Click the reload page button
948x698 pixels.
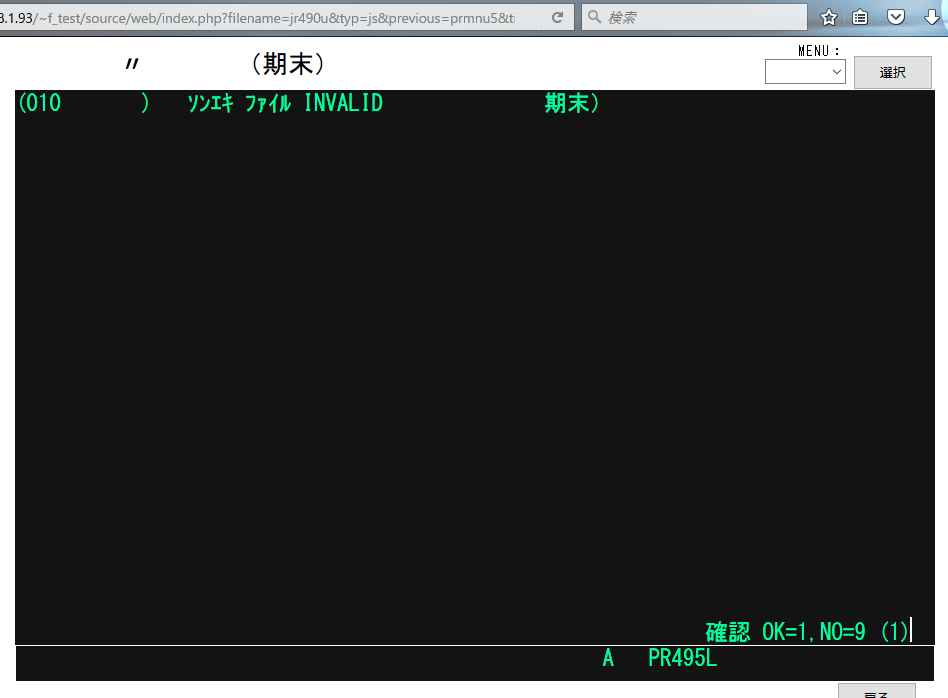pos(557,17)
